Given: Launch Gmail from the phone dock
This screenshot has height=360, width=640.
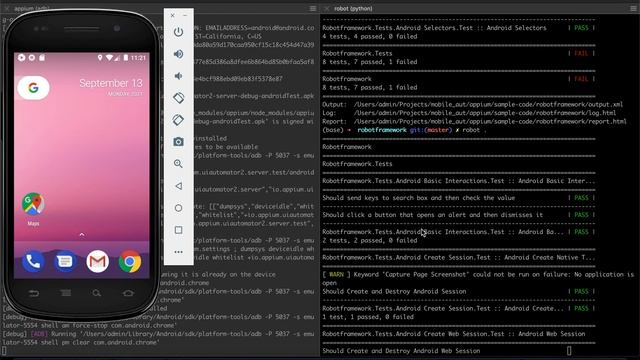Looking at the screenshot, I should (97, 261).
